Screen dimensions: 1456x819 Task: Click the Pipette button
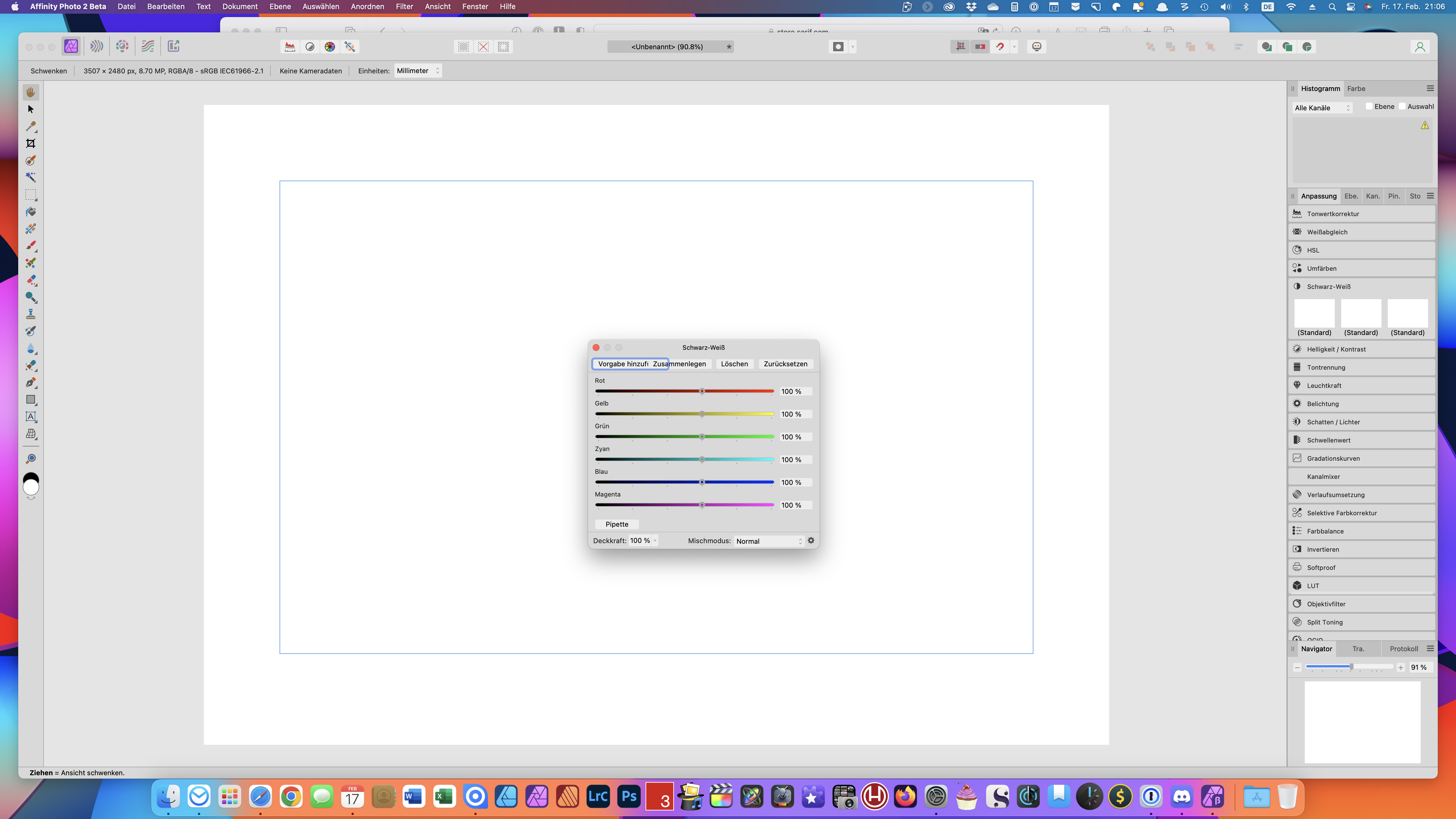[x=617, y=524]
